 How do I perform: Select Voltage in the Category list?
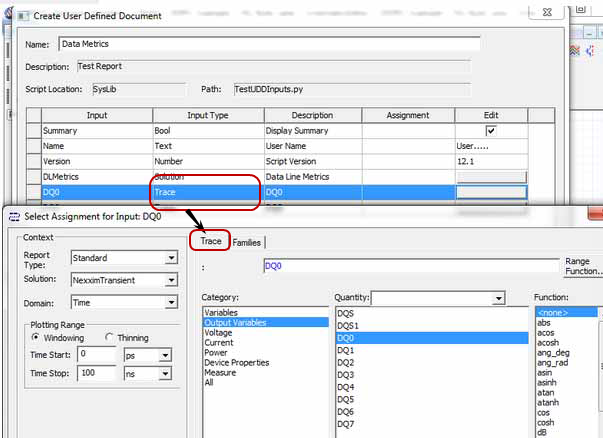pyautogui.click(x=218, y=333)
